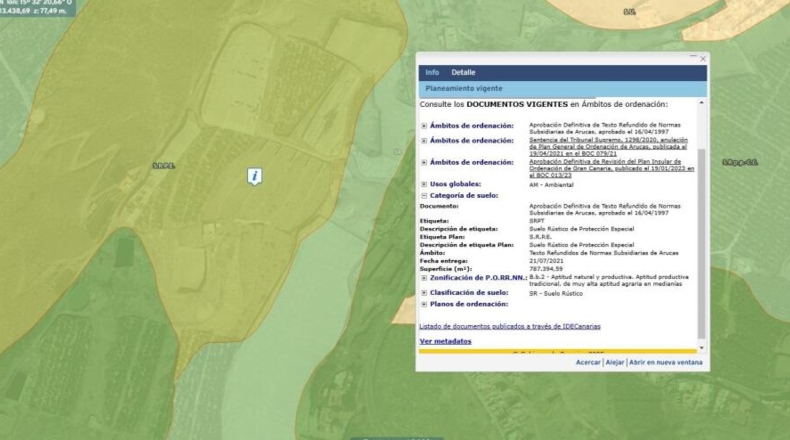Click 'Texto Refundidos de Normas Subsidiarias de Arucas'
790x440 pixels.
pyautogui.click(x=604, y=253)
